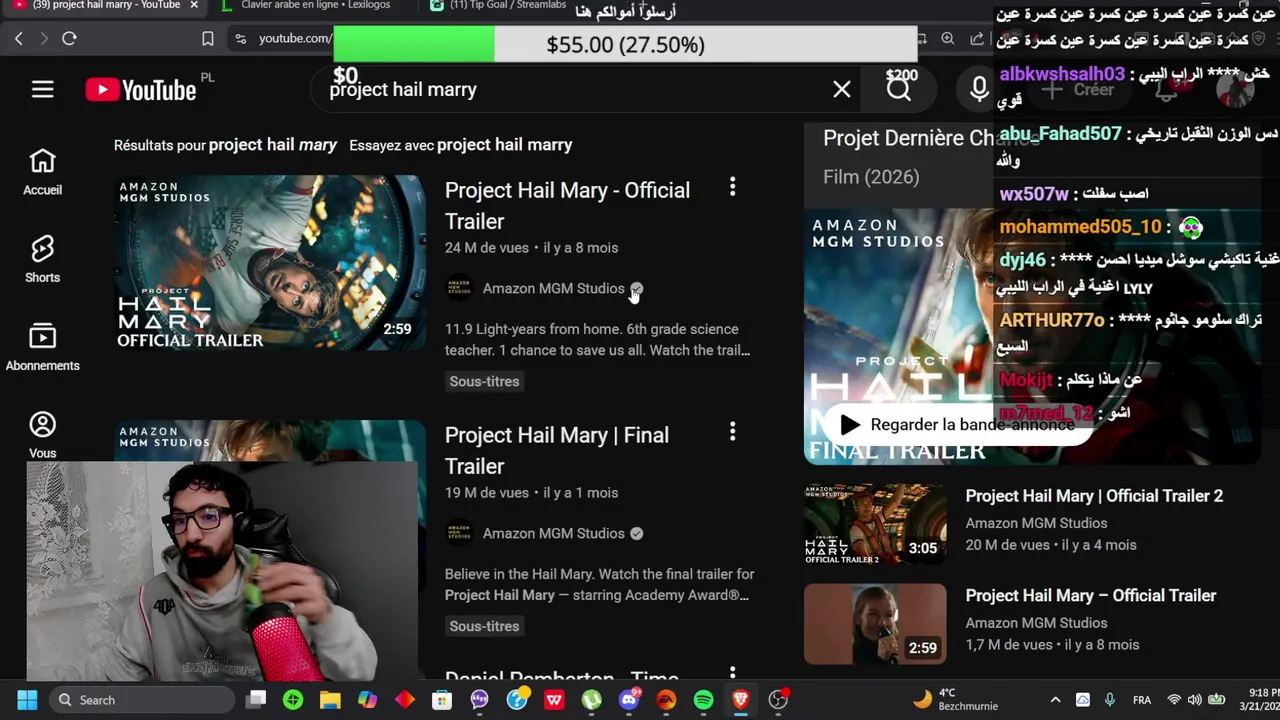Show hidden system tray icons chevron

pyautogui.click(x=1055, y=700)
